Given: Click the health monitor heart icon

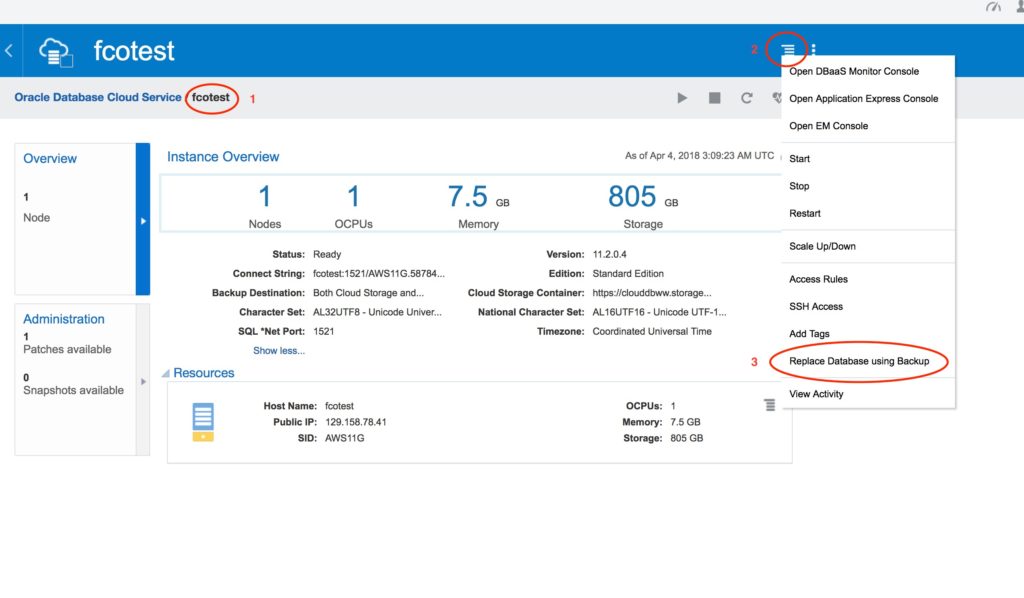Looking at the screenshot, I should (x=776, y=98).
